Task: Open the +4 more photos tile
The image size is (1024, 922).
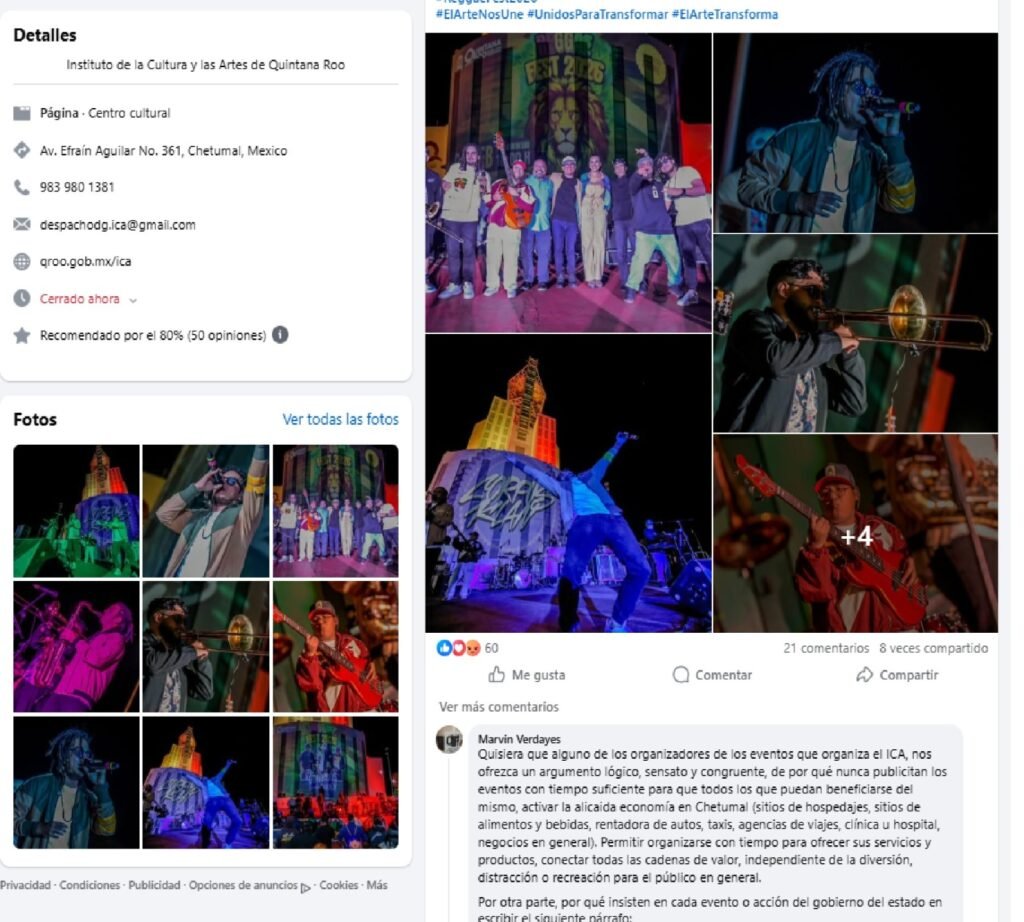Action: (856, 533)
